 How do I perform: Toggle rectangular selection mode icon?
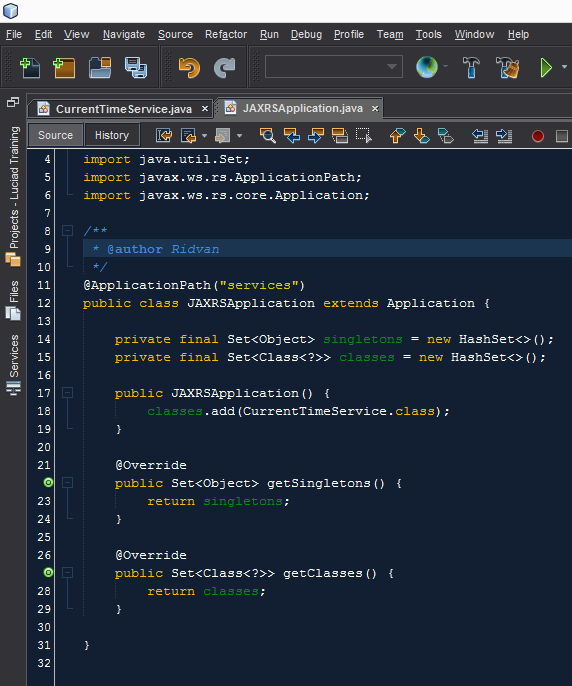[363, 136]
